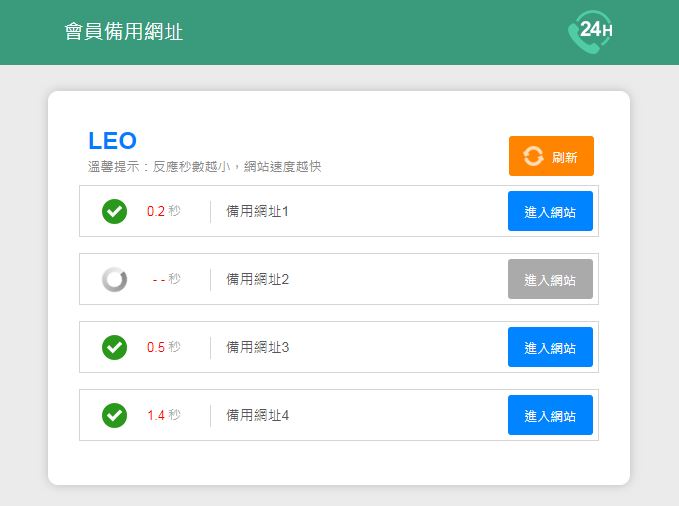679x506 pixels.
Task: Enter site via 備用網址1 進入網站 button
Action: 550,211
